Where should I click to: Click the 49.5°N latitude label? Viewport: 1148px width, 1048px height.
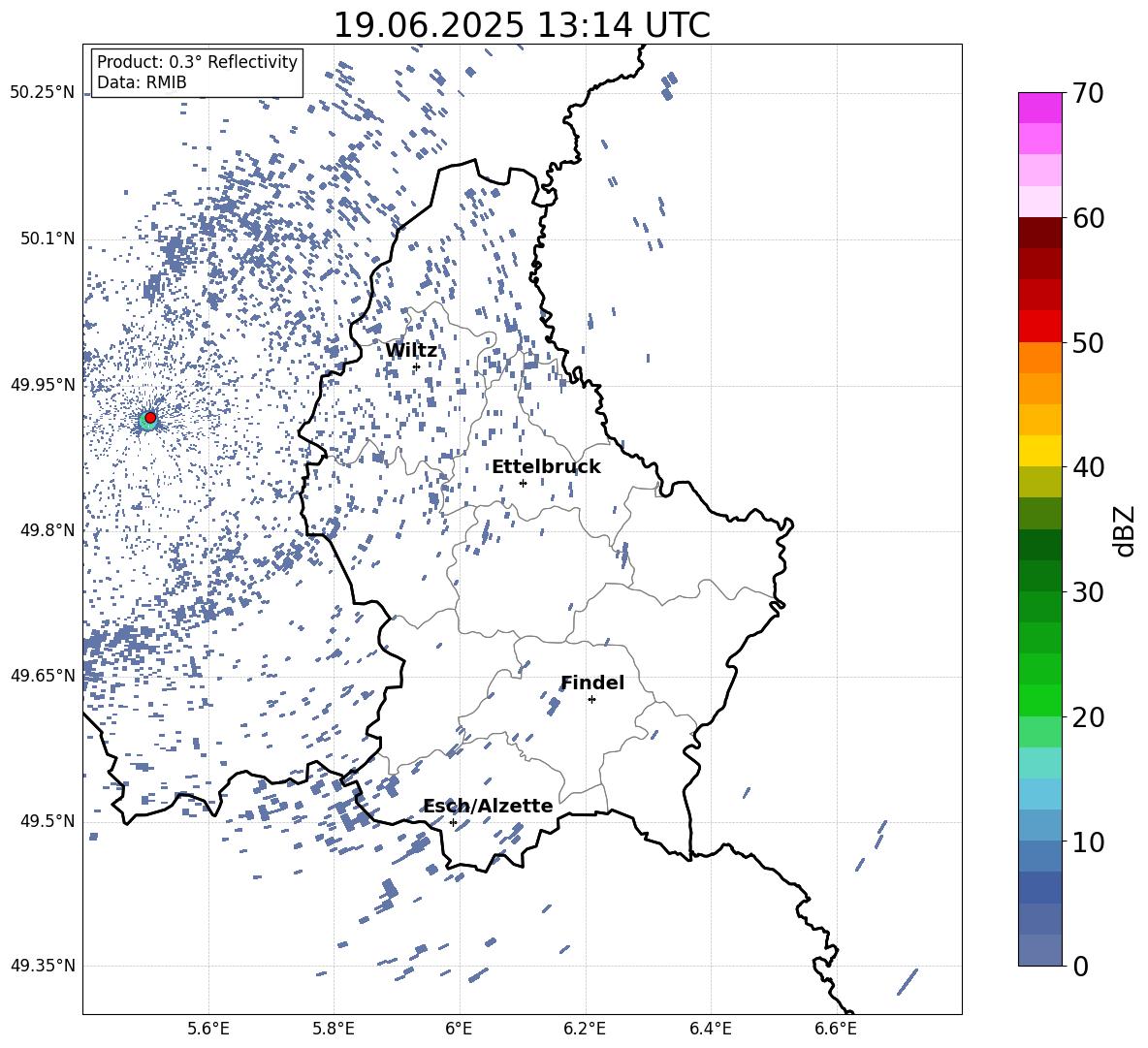47,821
